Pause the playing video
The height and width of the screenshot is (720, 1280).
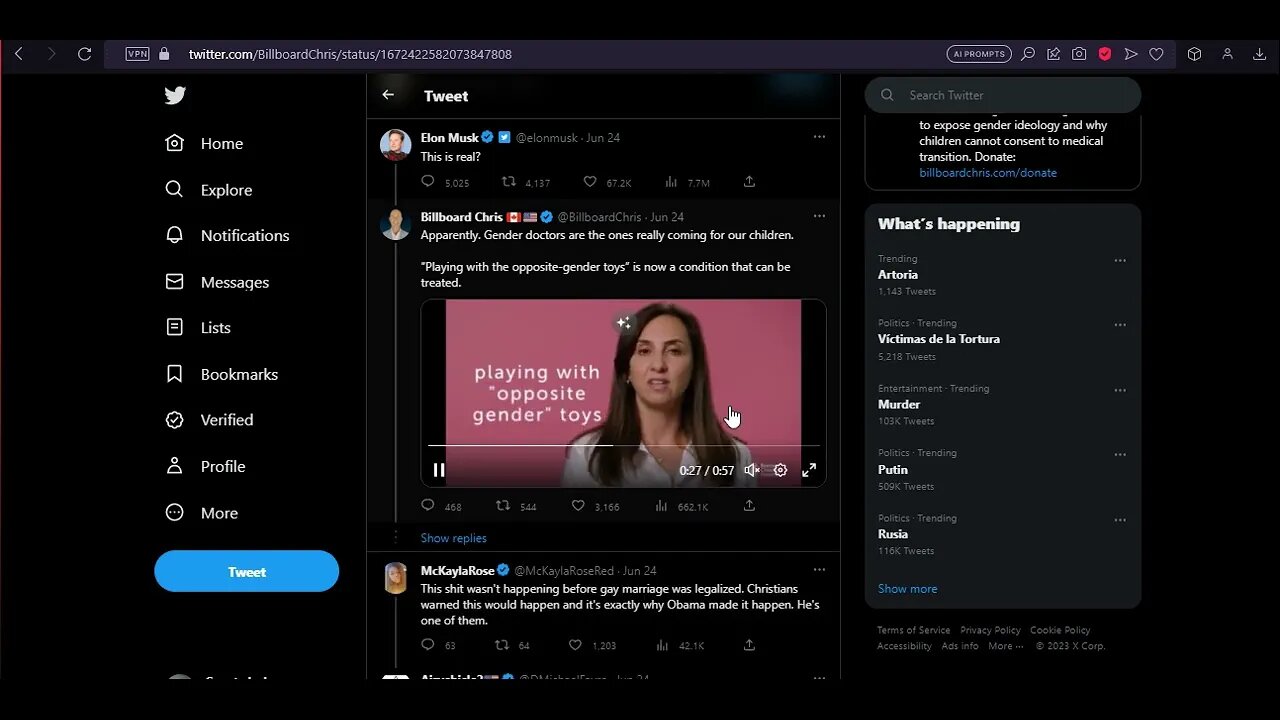click(439, 470)
